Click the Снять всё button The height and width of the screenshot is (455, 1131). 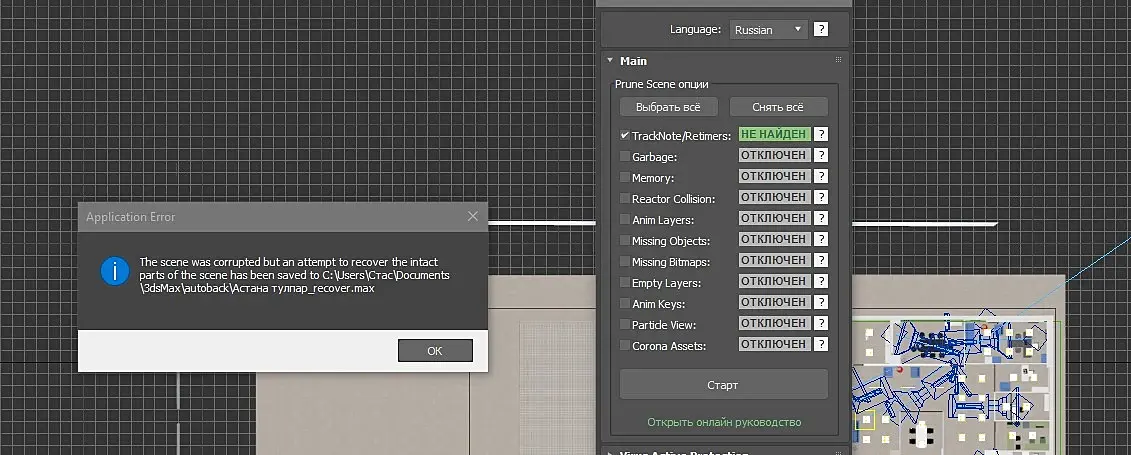tap(778, 107)
